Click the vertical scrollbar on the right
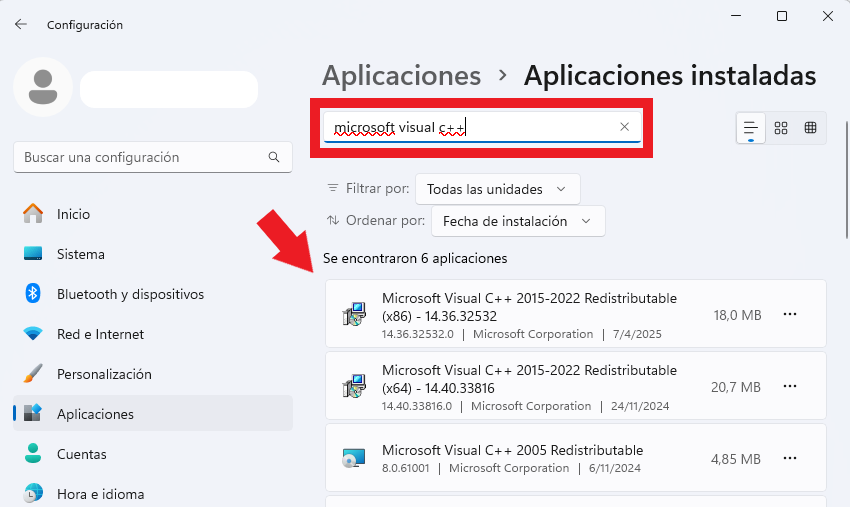 coord(847,180)
